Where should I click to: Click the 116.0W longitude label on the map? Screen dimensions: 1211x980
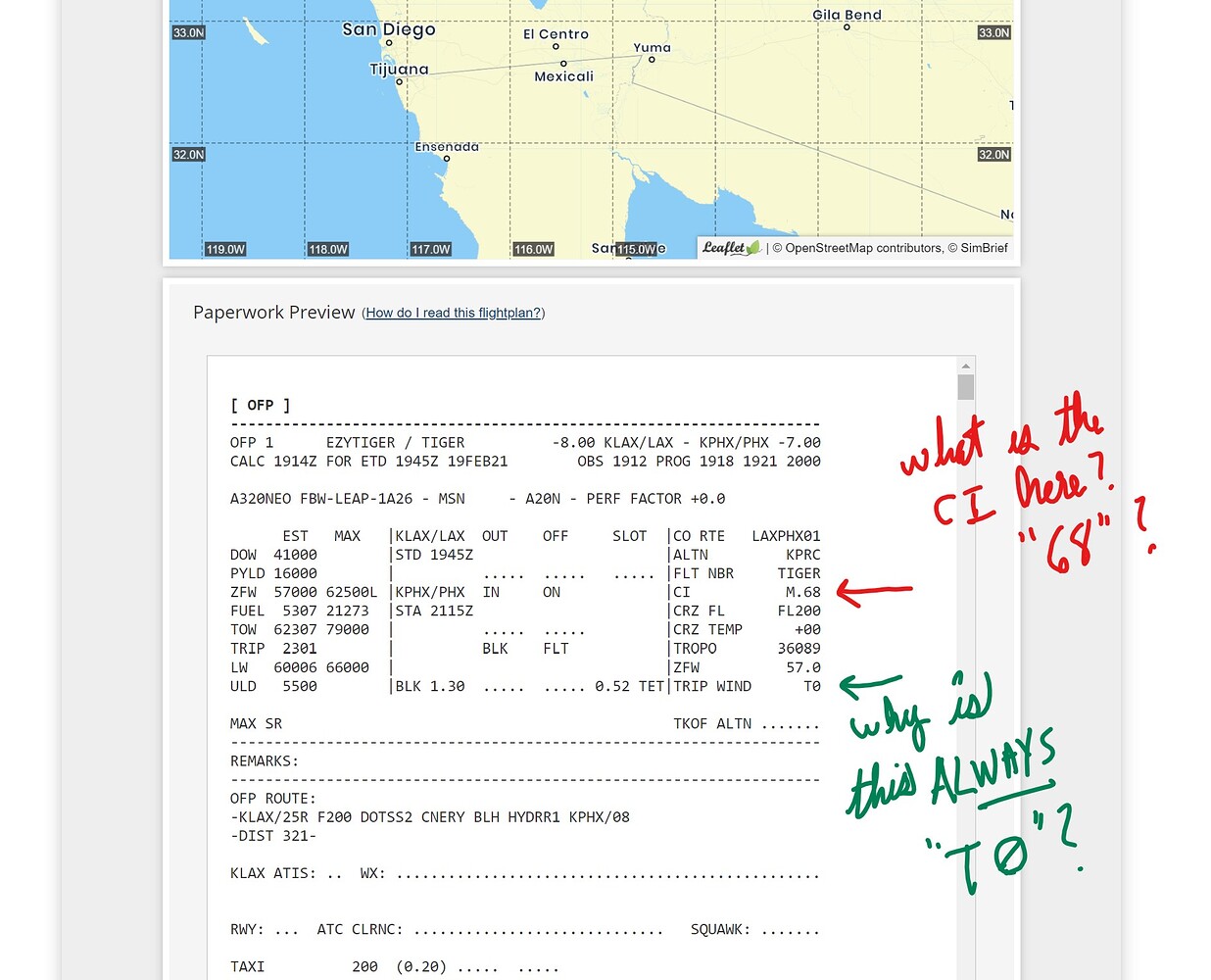534,249
